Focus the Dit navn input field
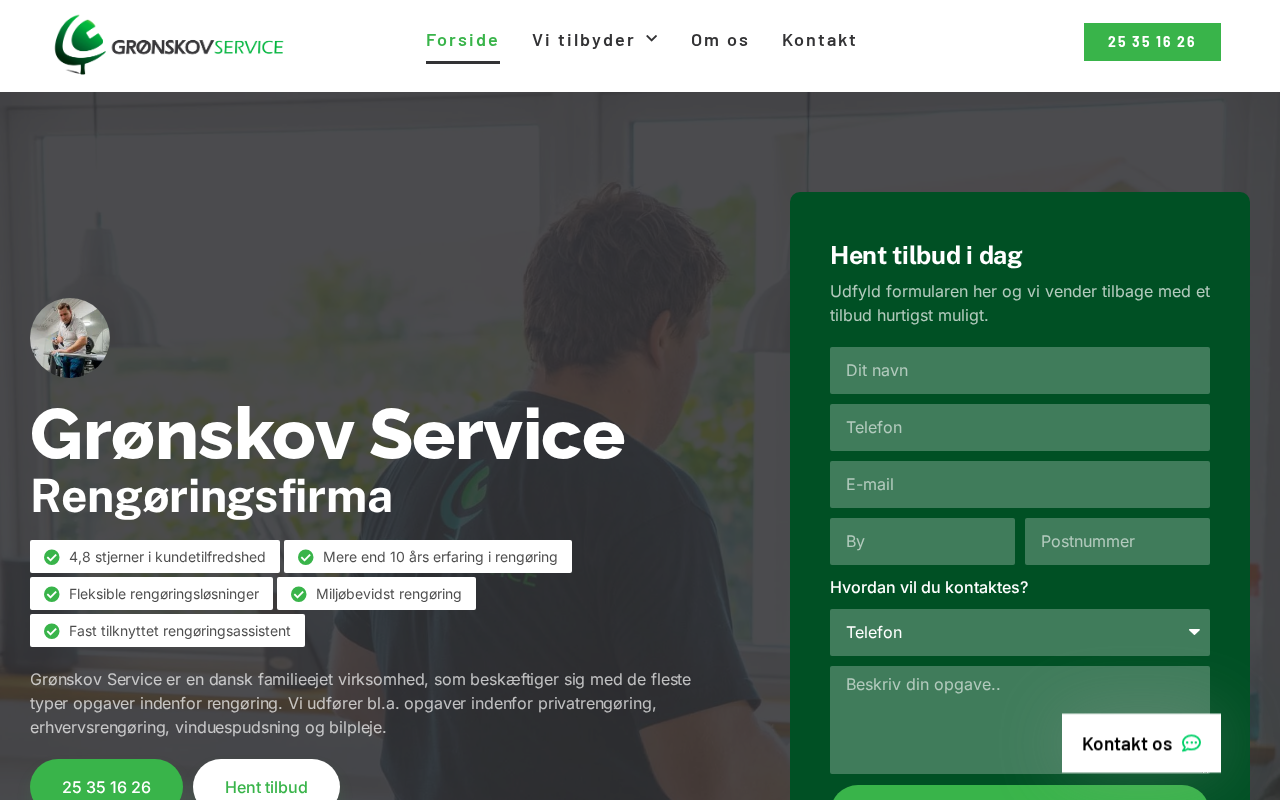Viewport: 1280px width, 800px height. [x=1020, y=370]
